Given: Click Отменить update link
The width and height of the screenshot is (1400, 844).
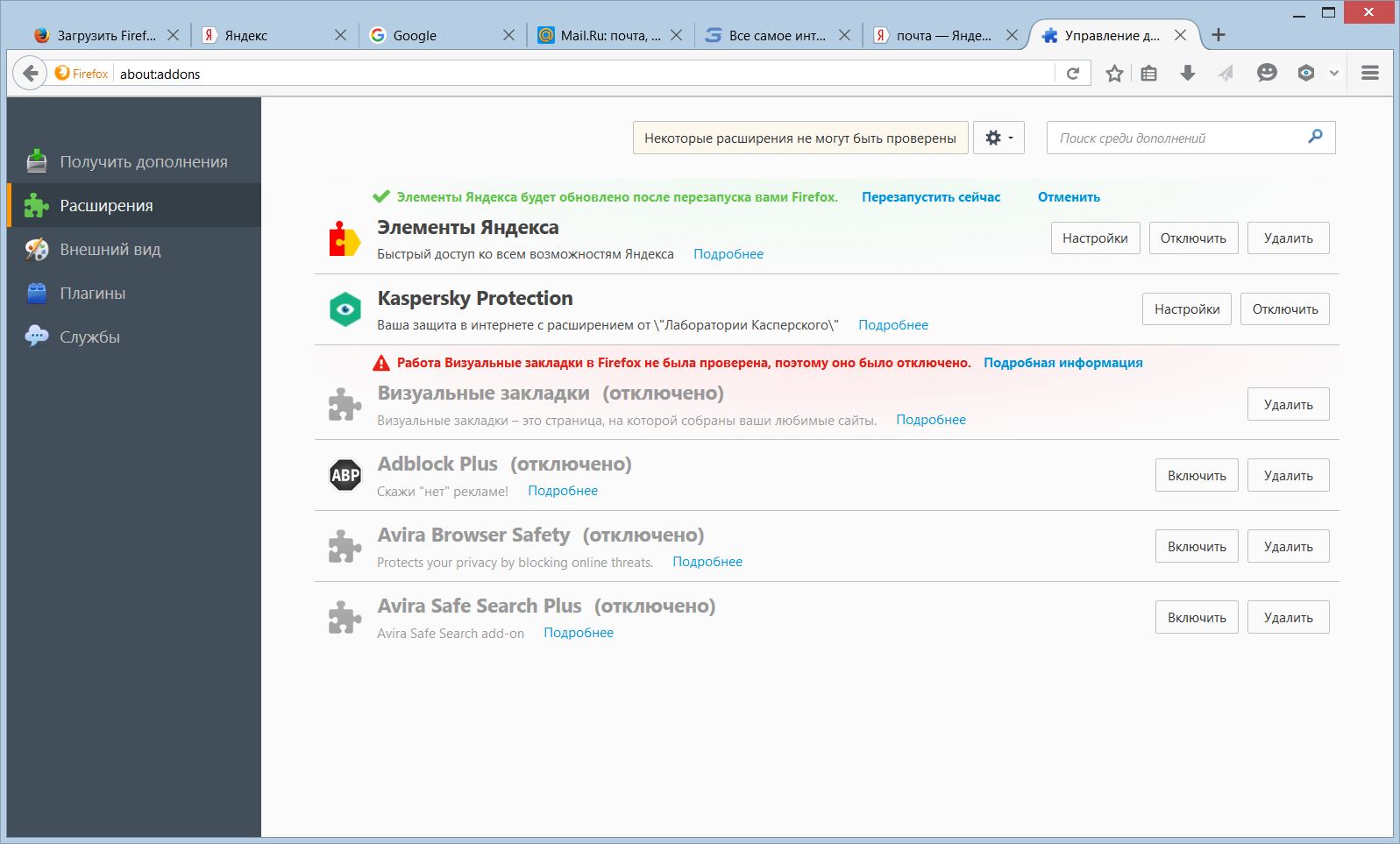Looking at the screenshot, I should pos(1069,197).
